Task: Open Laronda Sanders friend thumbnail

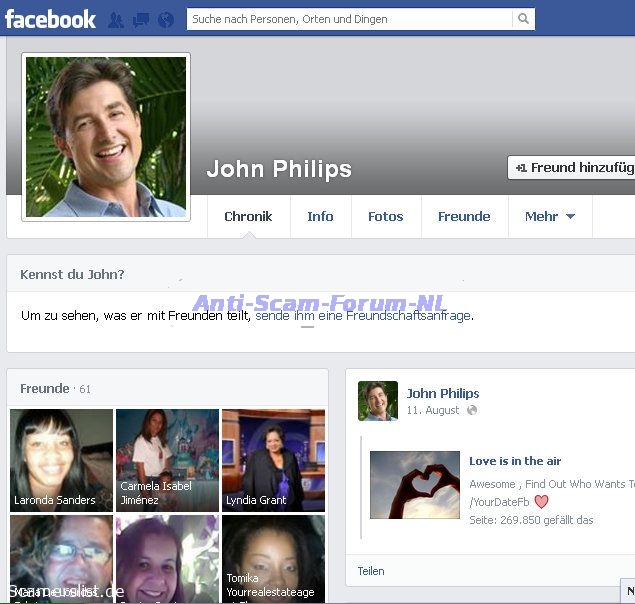Action: pyautogui.click(x=61, y=460)
